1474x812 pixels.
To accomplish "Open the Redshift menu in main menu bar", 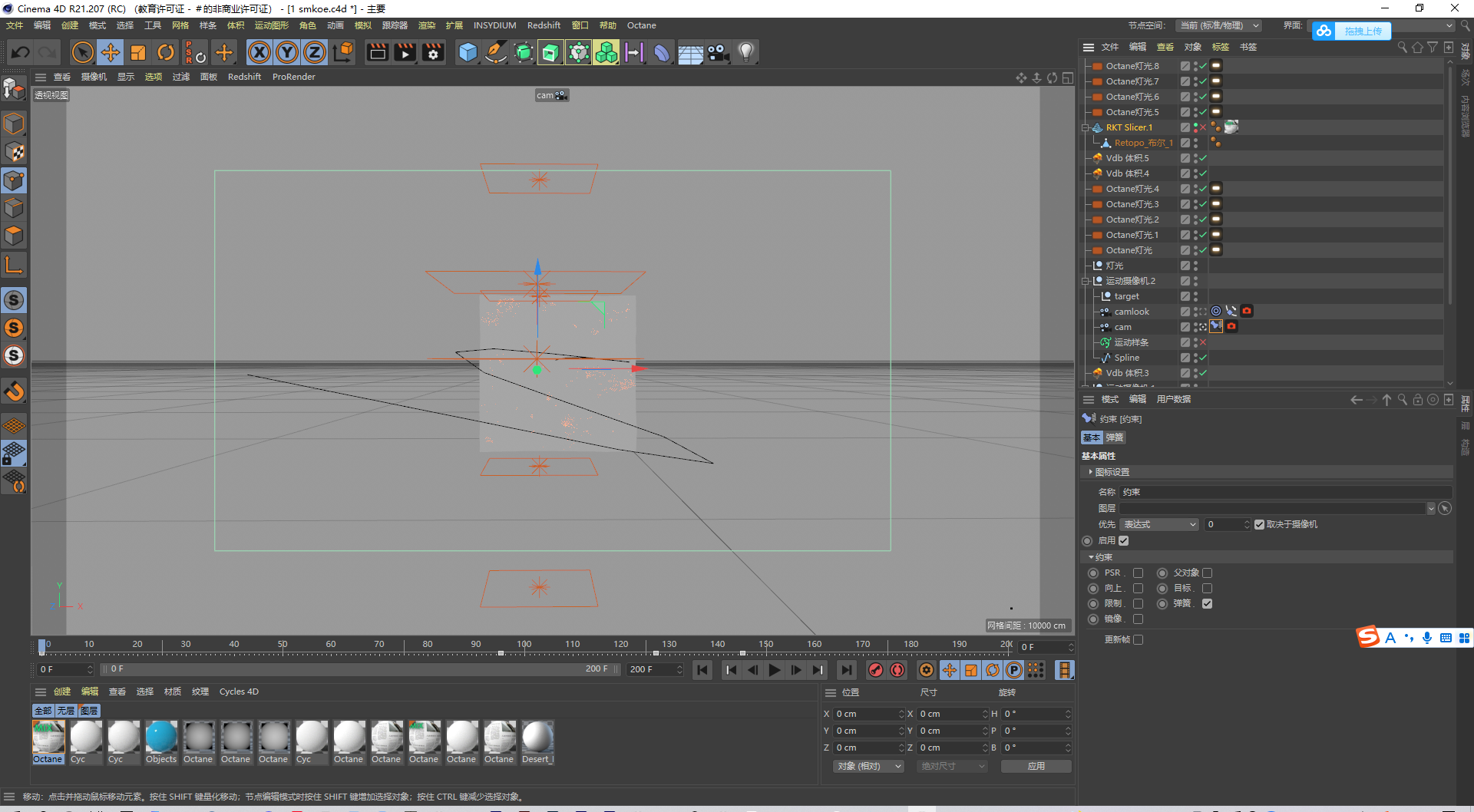I will coord(544,25).
